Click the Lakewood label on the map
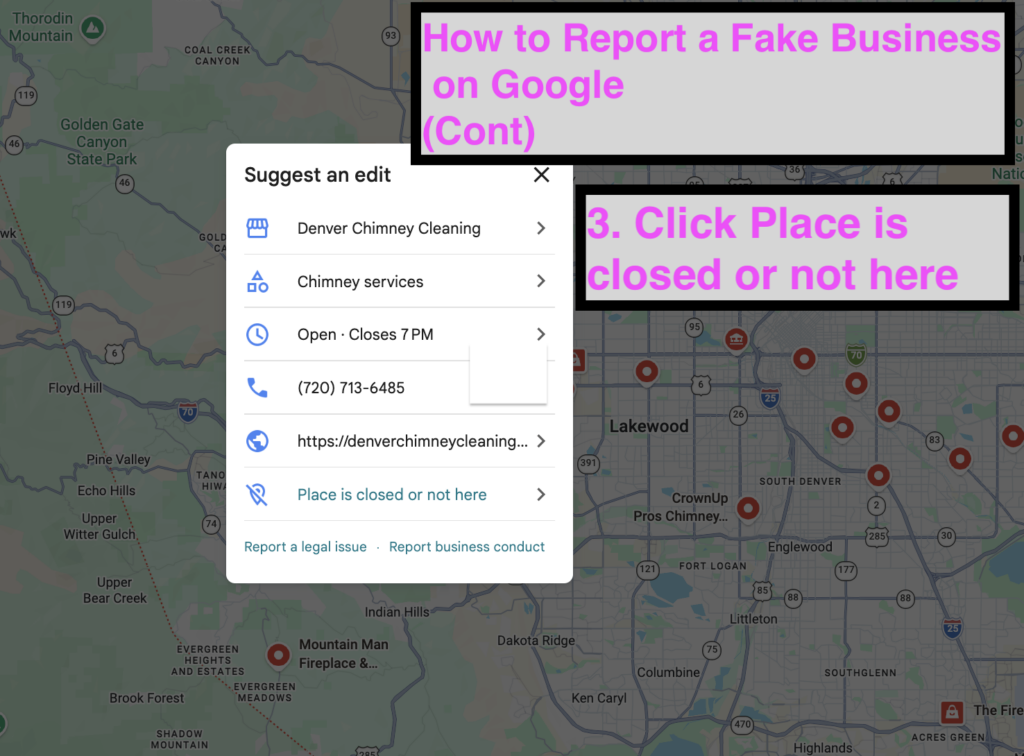 point(649,426)
